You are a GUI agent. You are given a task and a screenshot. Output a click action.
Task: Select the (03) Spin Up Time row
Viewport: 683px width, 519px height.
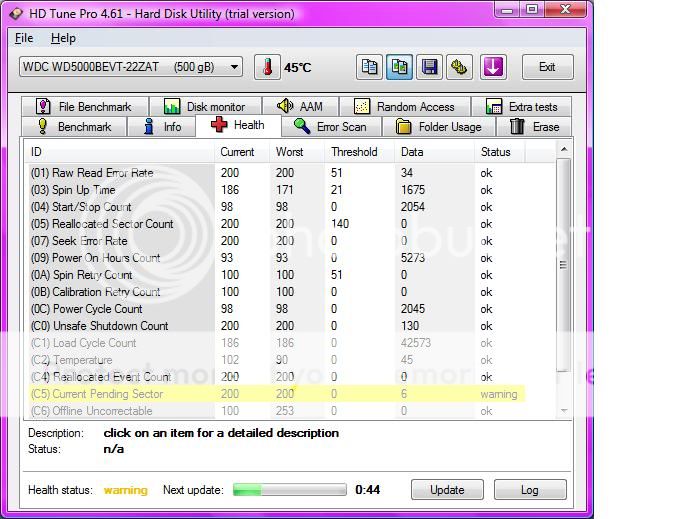click(277, 190)
